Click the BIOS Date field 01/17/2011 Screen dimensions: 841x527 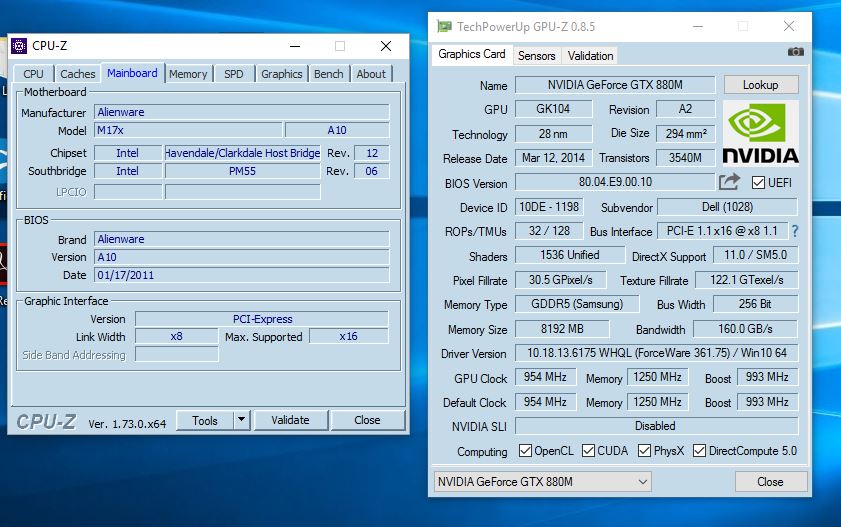pos(241,275)
